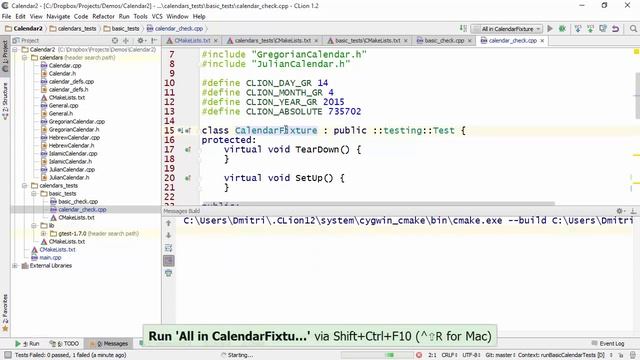Collapse the lib folder node

click(x=34, y=226)
